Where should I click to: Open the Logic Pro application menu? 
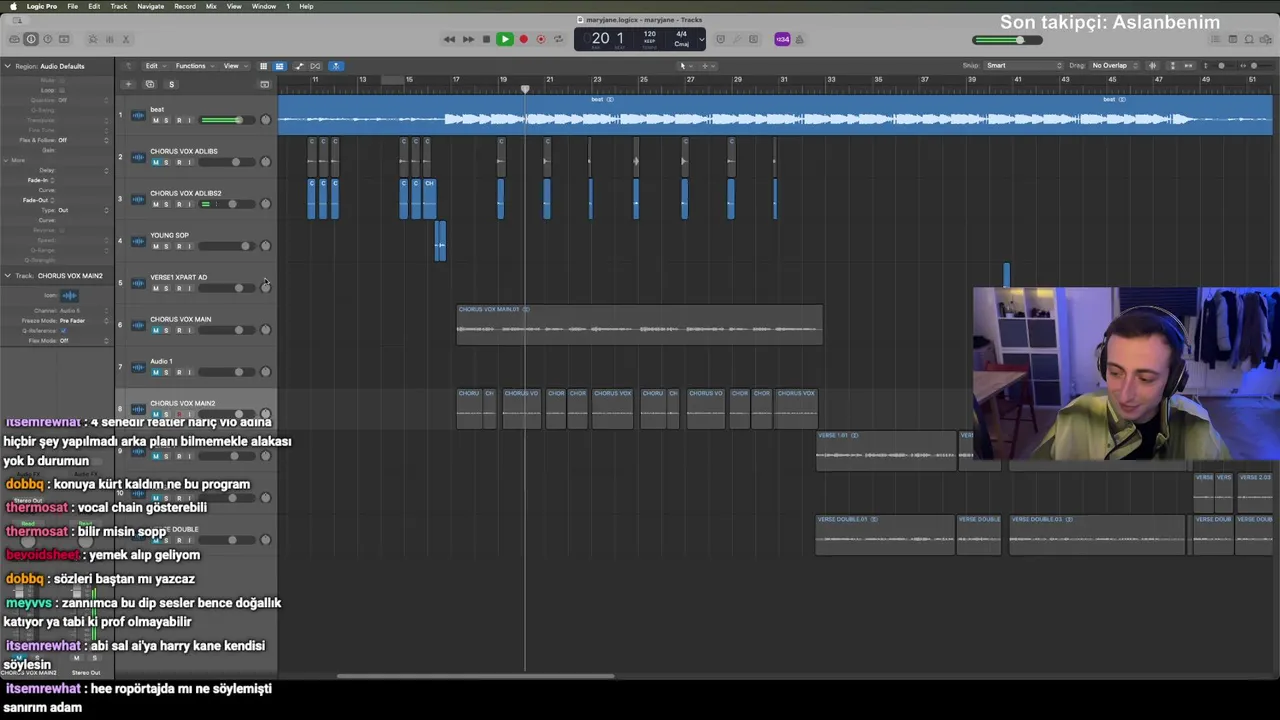click(41, 6)
